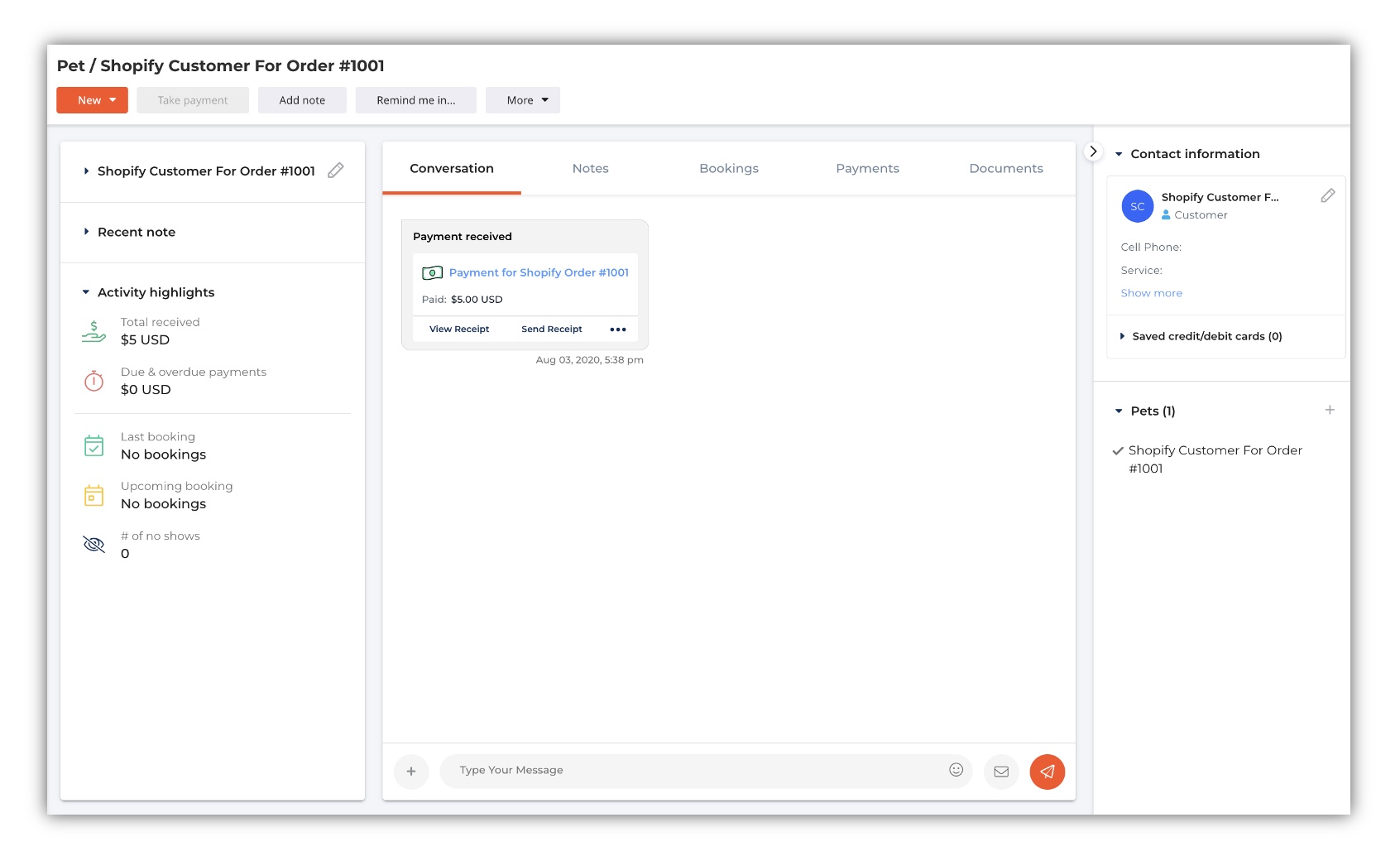Switch to the Documents tab
The width and height of the screenshot is (1400, 856).
pos(1006,168)
